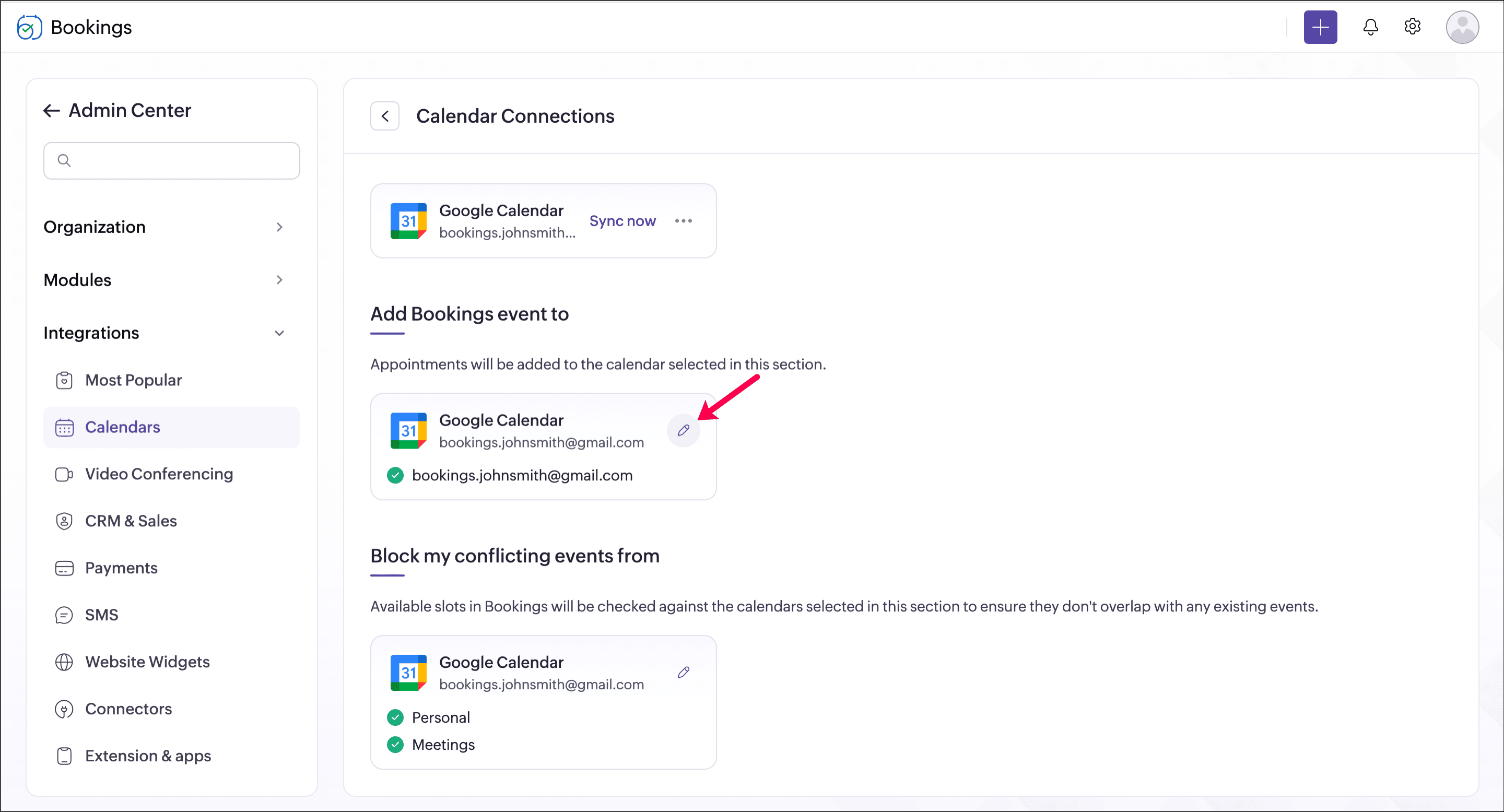
Task: Click the back chevron beside Calendar Connections
Action: tap(385, 116)
